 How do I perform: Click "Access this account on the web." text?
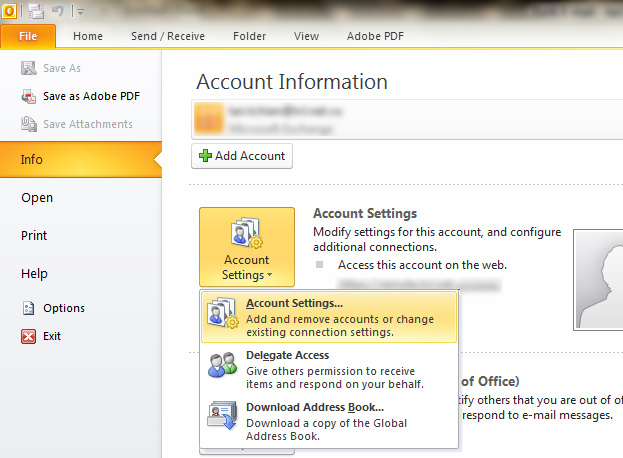tap(422, 265)
